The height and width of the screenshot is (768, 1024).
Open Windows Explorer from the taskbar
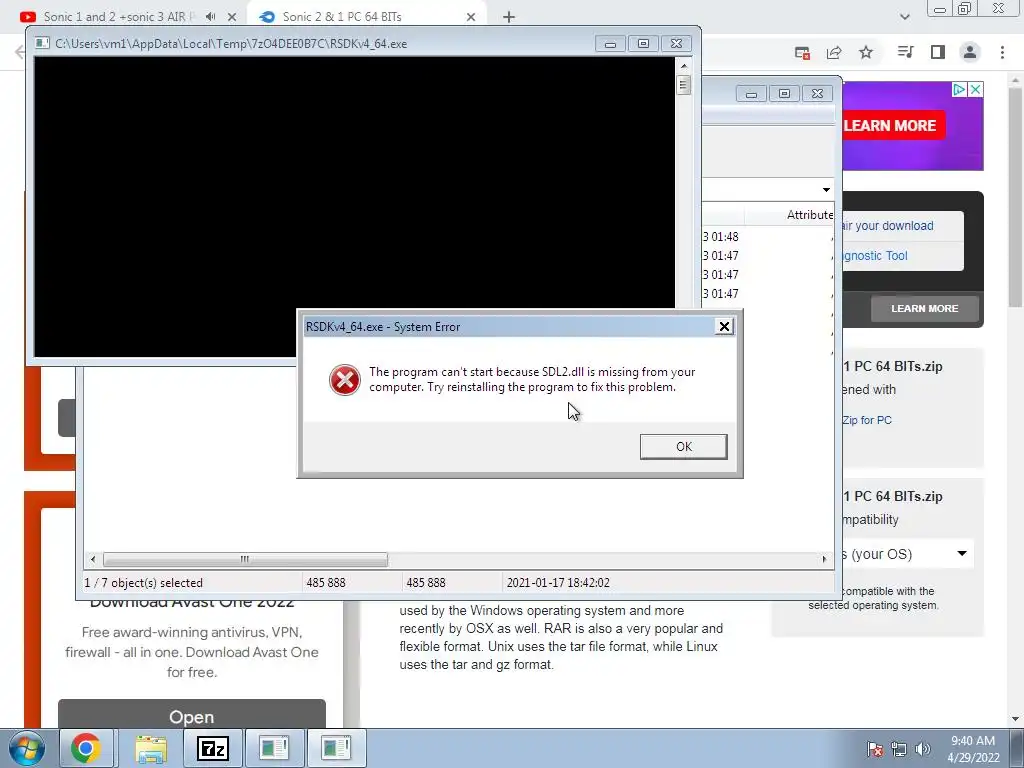click(152, 748)
